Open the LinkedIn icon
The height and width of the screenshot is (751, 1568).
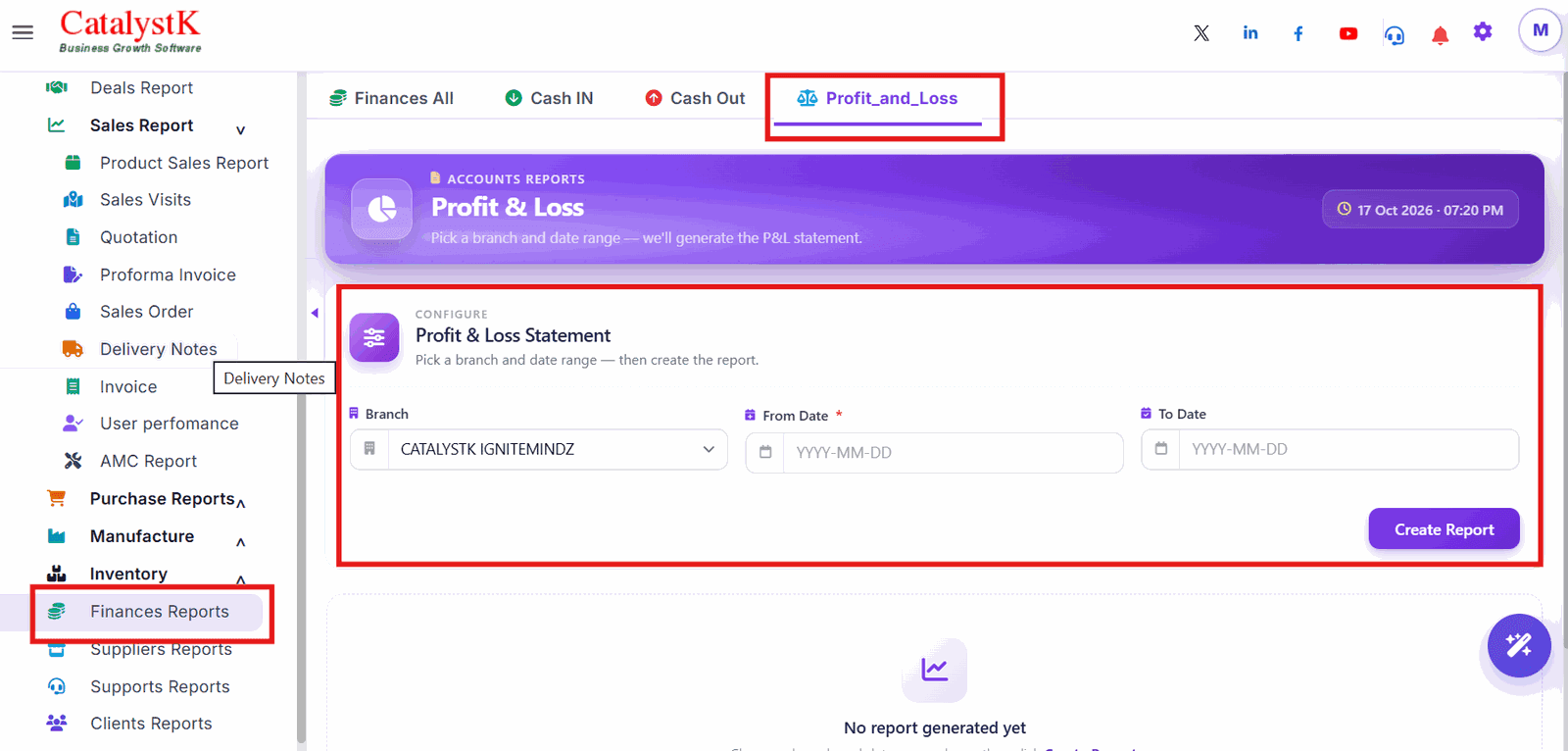[1250, 33]
